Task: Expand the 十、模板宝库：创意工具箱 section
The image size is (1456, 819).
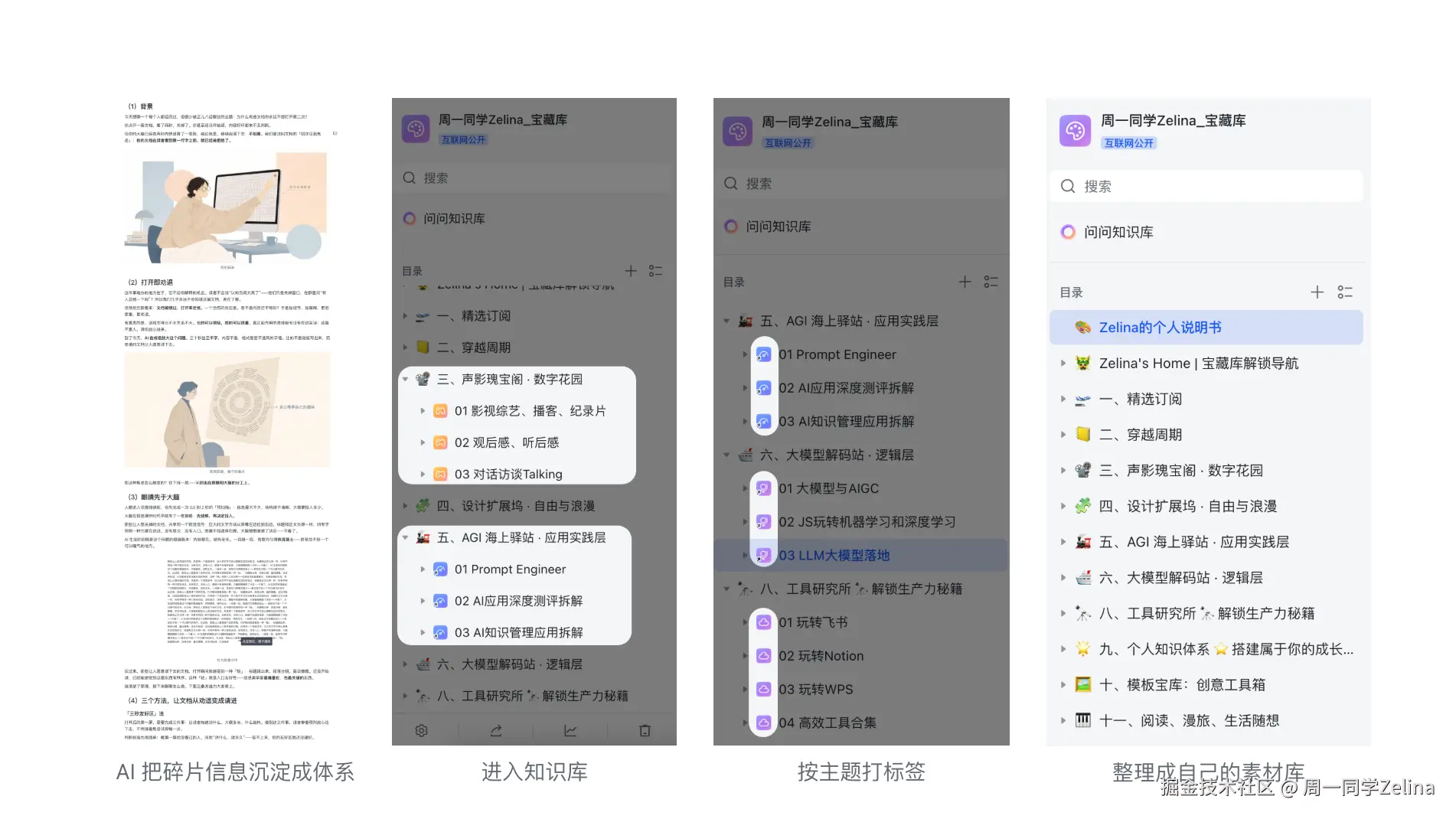Action: tap(1063, 684)
